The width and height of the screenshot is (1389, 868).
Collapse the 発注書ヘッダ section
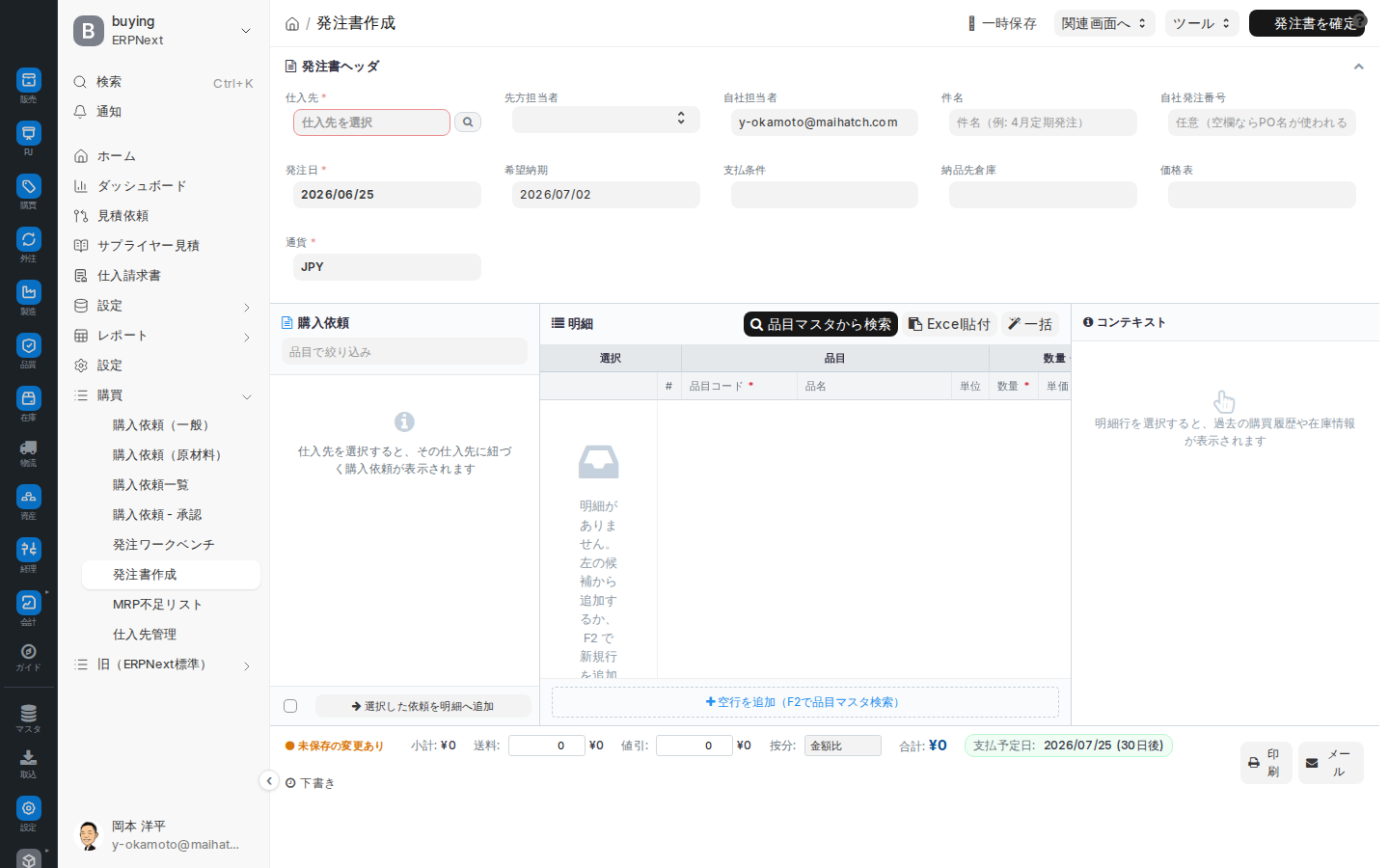1358,67
